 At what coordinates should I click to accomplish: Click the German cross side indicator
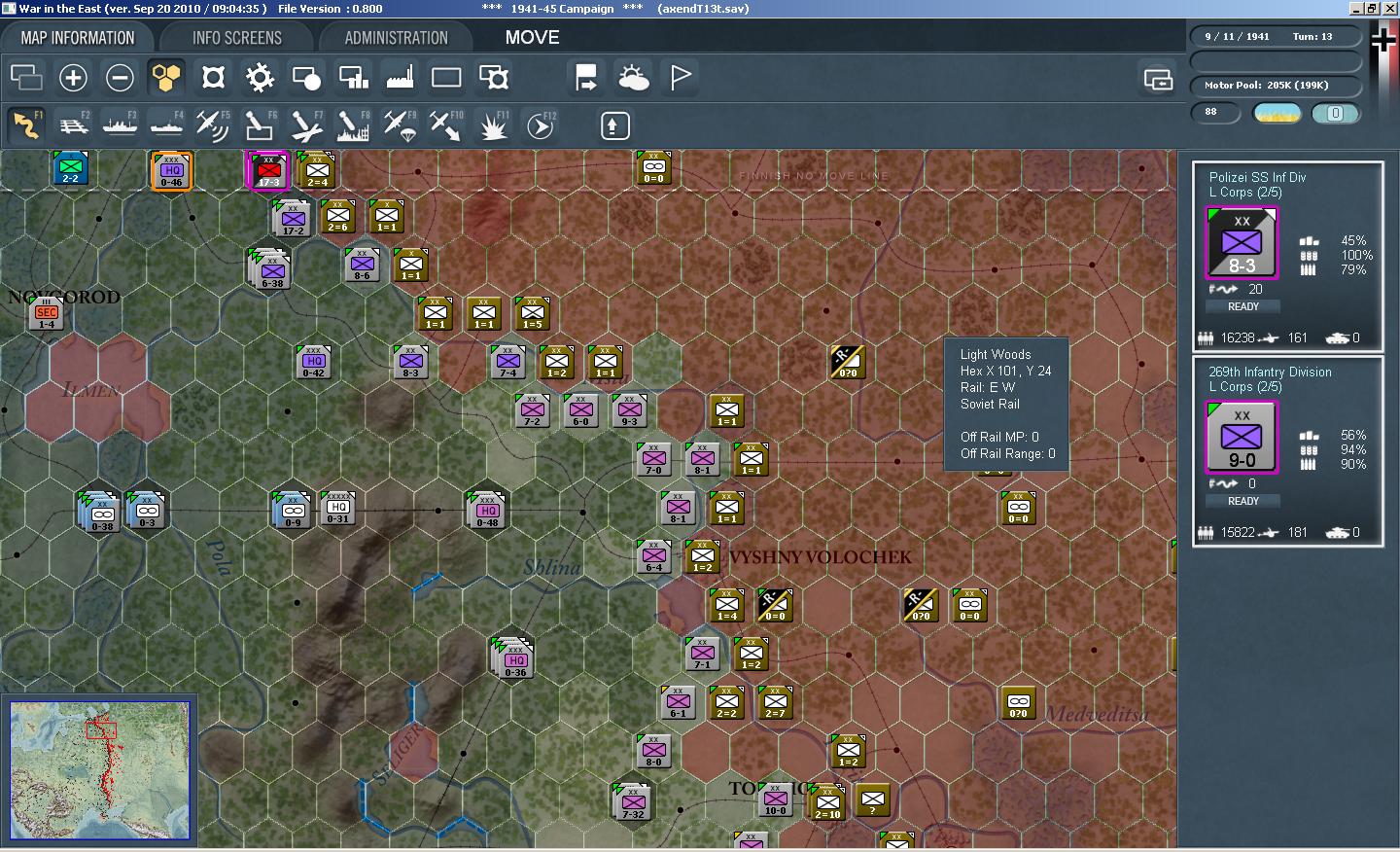point(1383,40)
